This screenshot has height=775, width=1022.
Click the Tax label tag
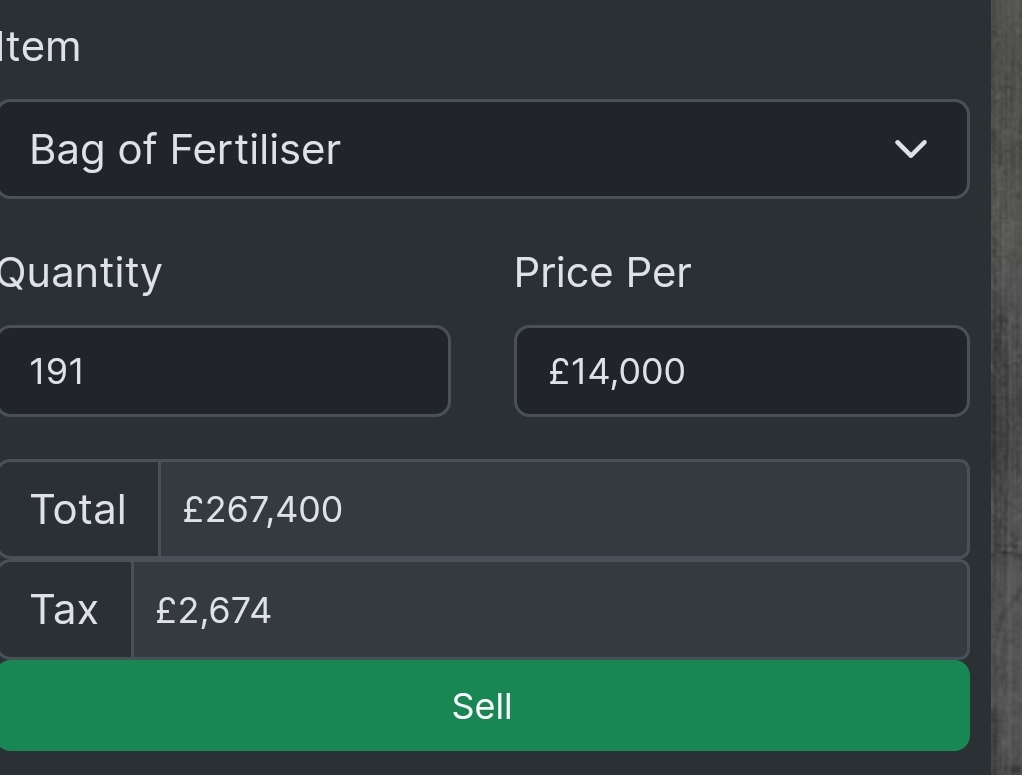[64, 609]
